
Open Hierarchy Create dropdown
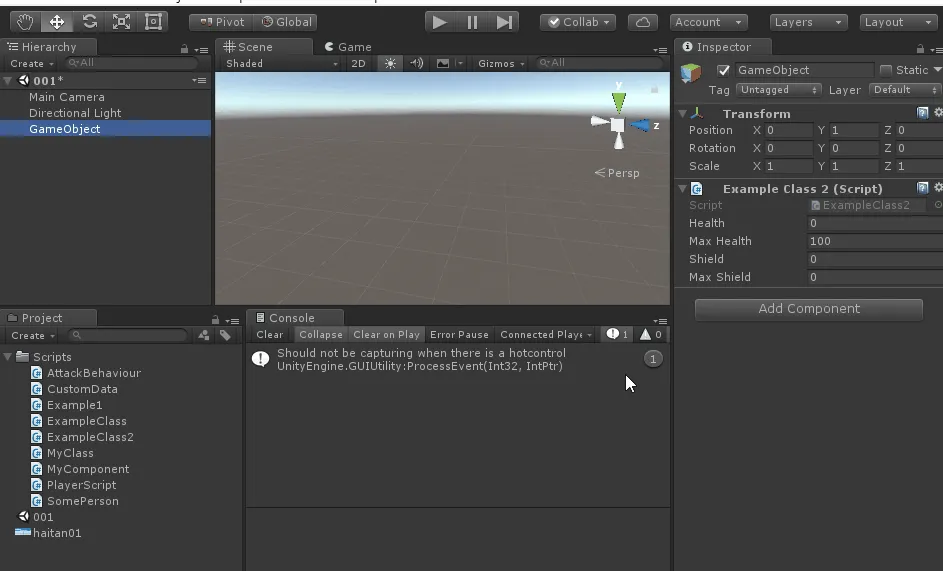coord(32,63)
